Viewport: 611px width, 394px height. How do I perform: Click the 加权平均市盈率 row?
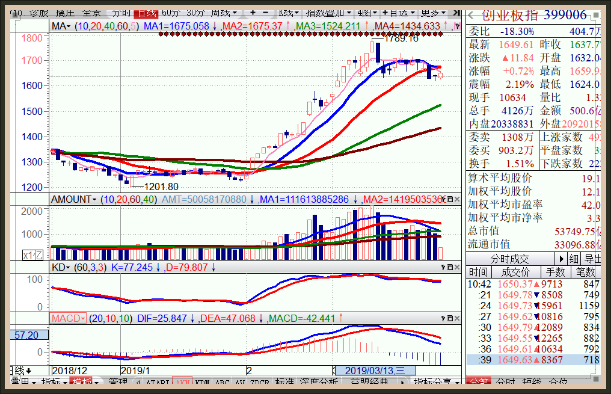click(x=534, y=205)
